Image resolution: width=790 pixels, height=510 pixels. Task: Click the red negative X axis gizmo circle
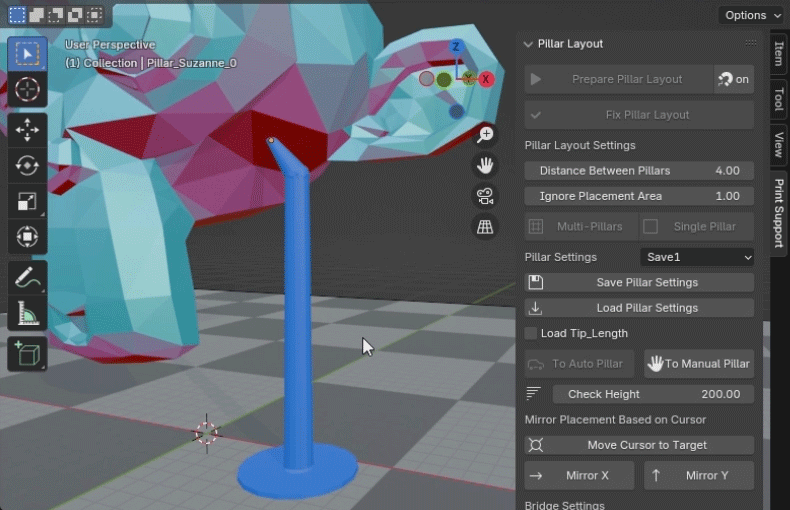pos(426,79)
